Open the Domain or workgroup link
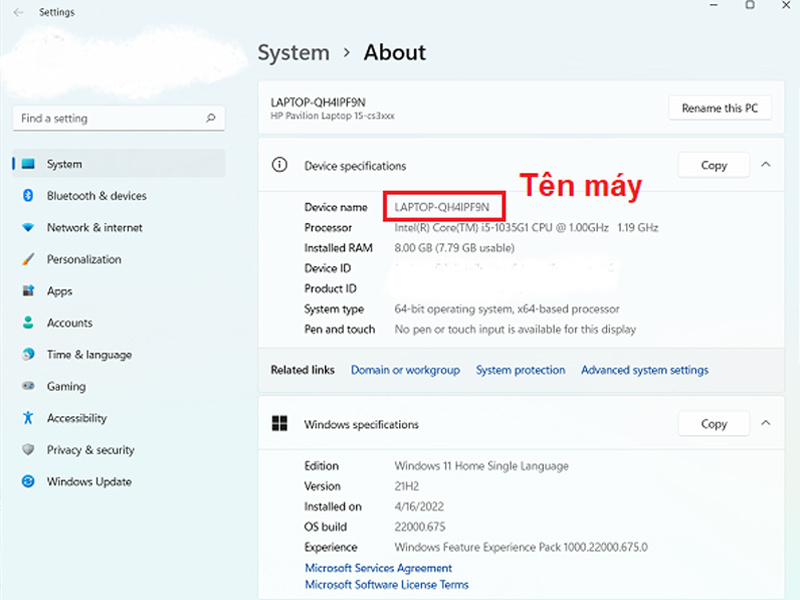 (405, 370)
